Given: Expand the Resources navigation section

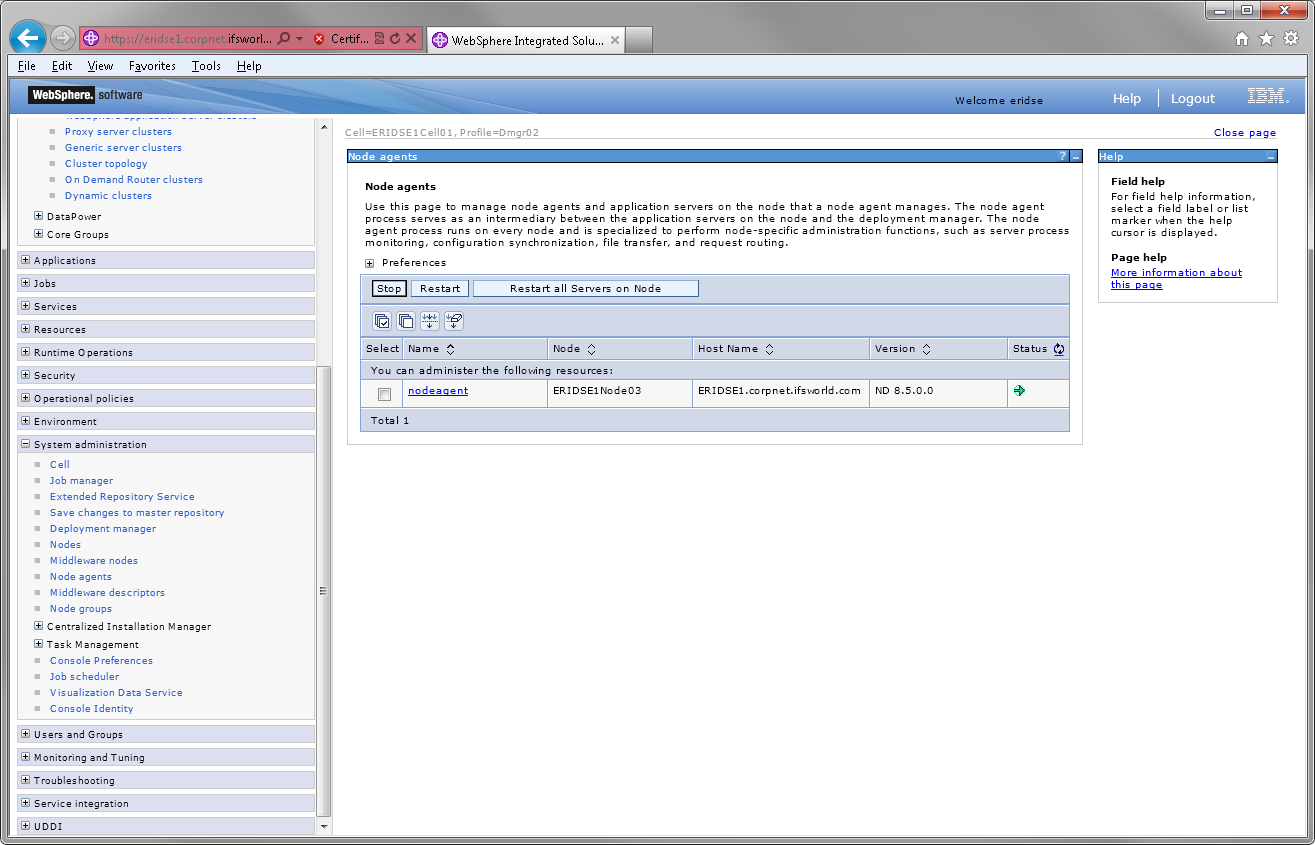Looking at the screenshot, I should tap(26, 329).
